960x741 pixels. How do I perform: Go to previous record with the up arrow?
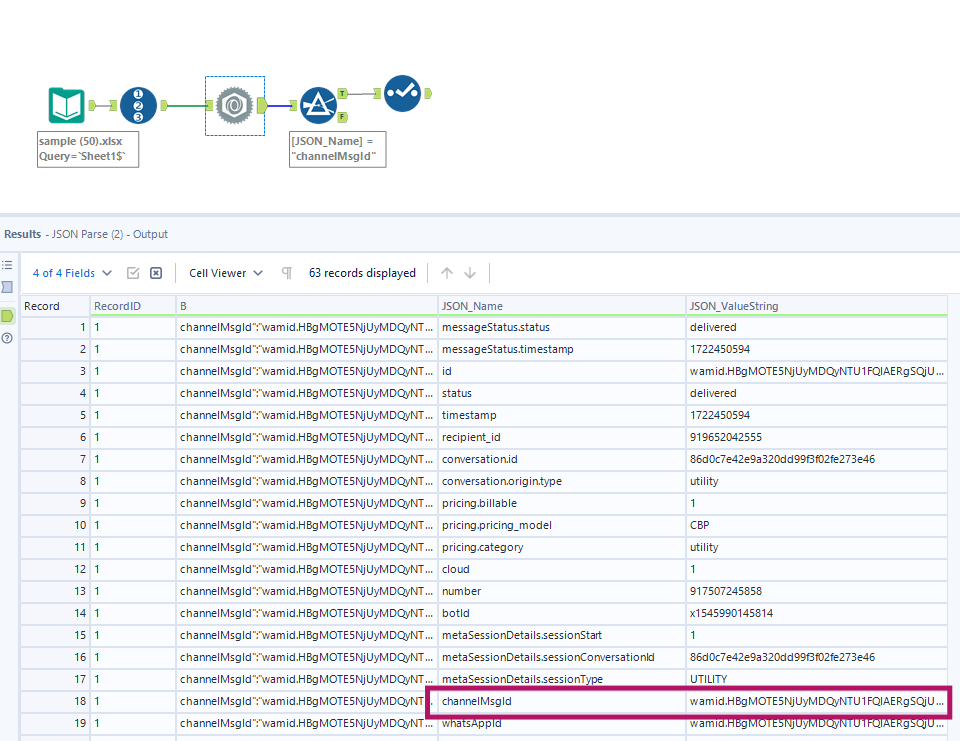(449, 272)
